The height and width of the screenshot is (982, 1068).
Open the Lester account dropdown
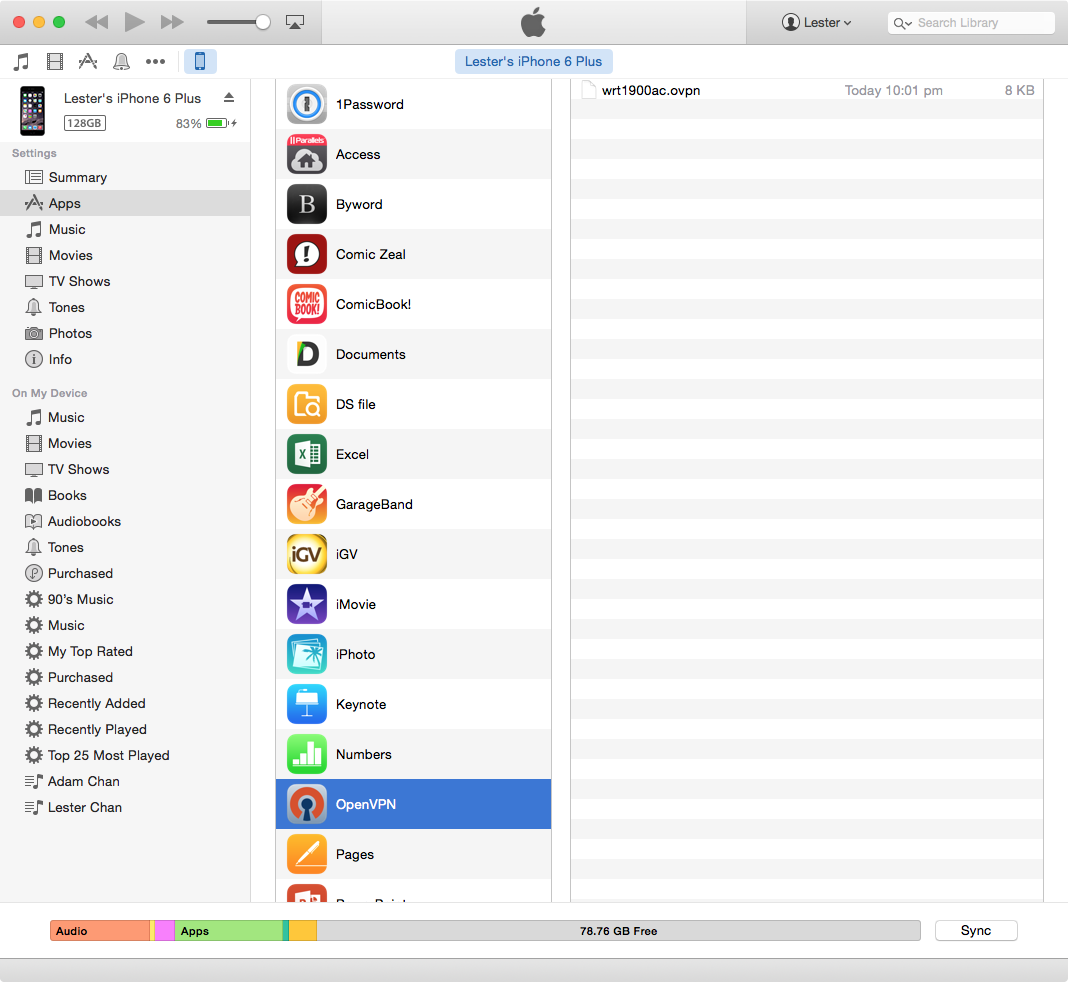[x=817, y=22]
